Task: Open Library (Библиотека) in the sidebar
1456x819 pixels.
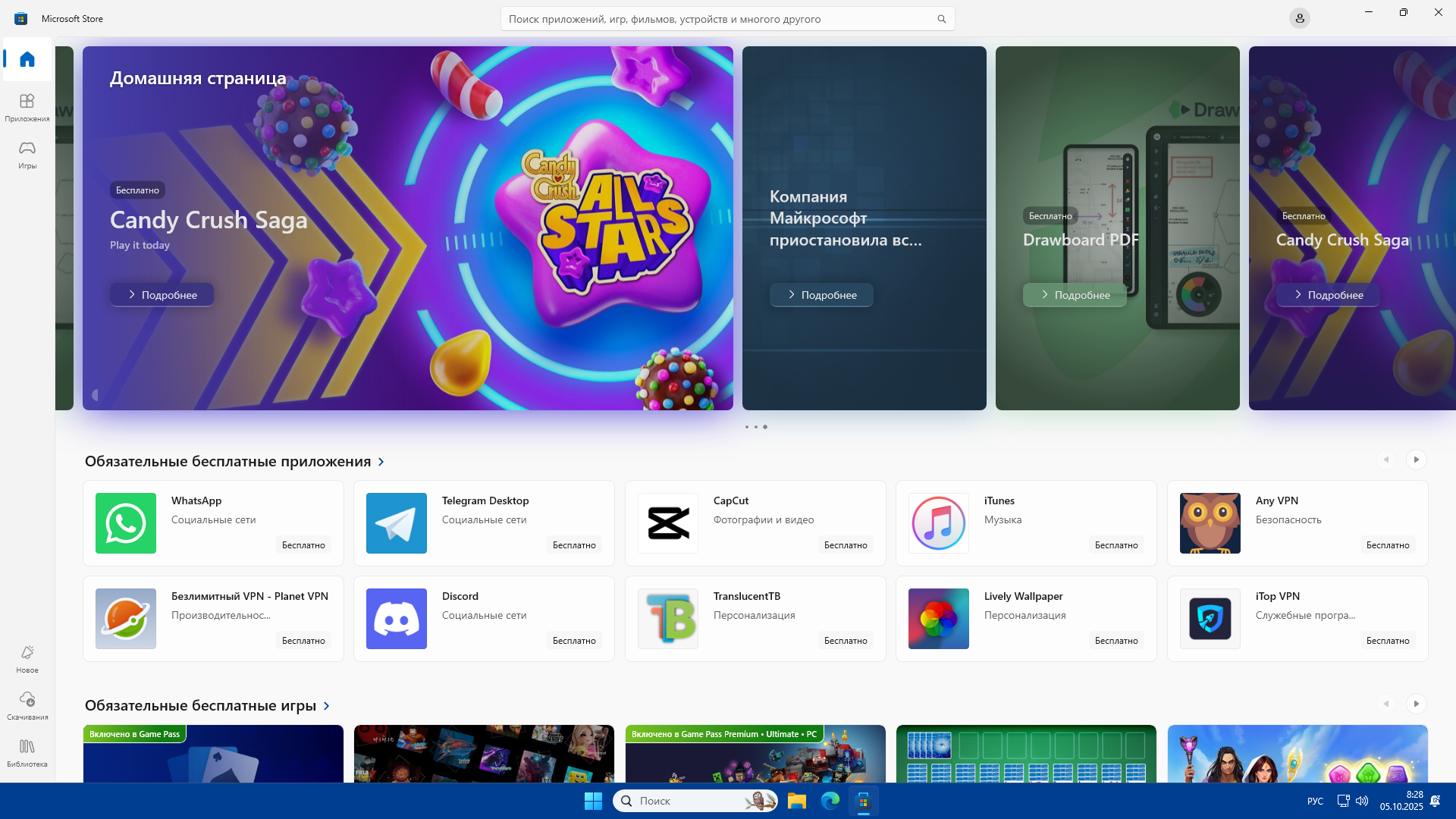Action: coord(27,752)
